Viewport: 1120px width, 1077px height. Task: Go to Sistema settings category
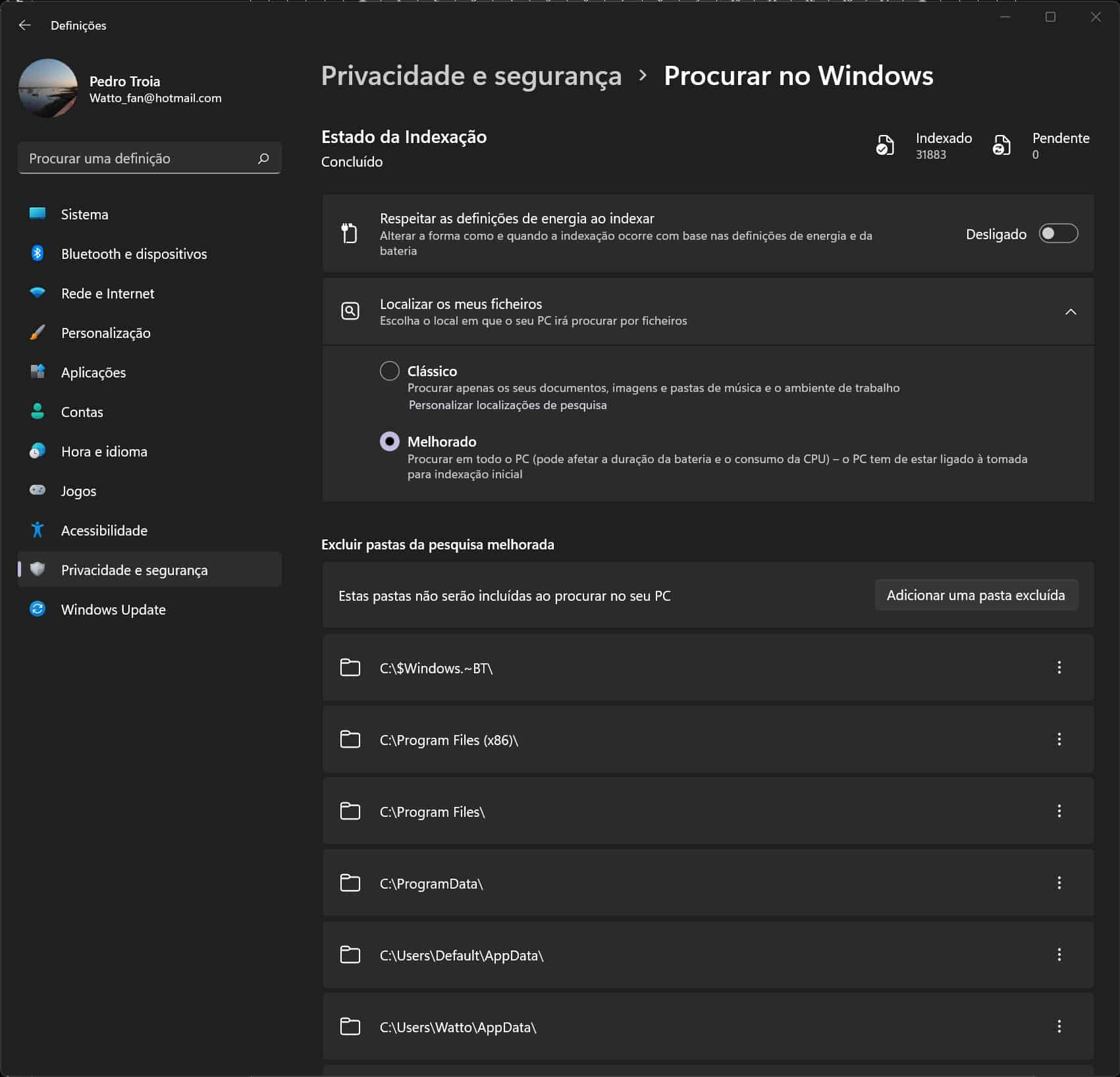point(84,215)
